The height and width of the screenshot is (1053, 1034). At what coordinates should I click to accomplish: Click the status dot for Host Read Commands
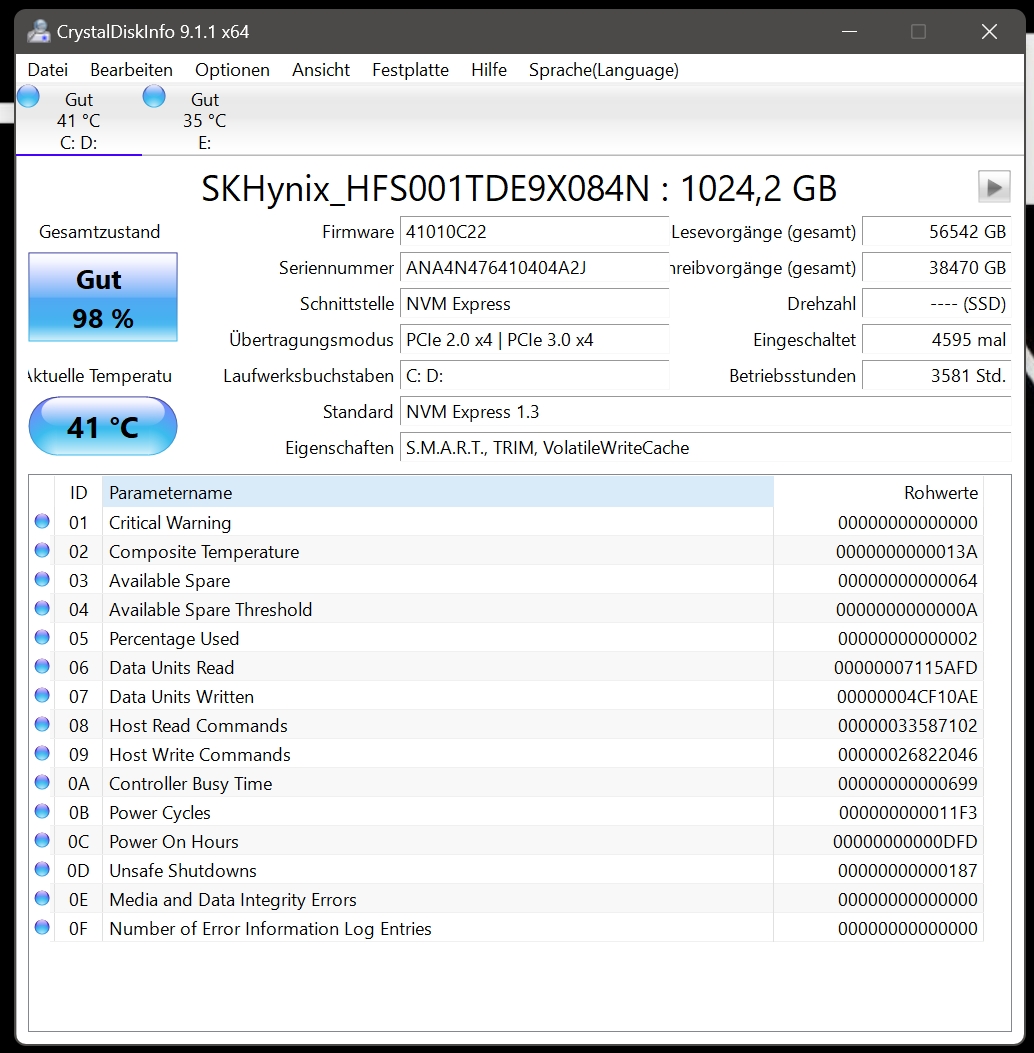(x=42, y=724)
